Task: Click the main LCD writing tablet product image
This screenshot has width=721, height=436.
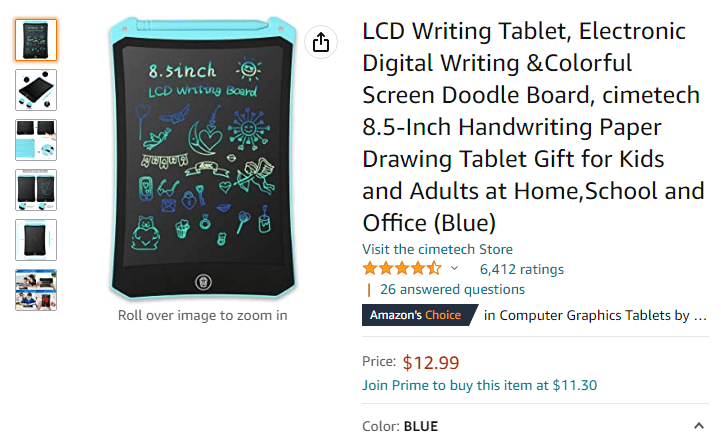Action: pyautogui.click(x=203, y=158)
